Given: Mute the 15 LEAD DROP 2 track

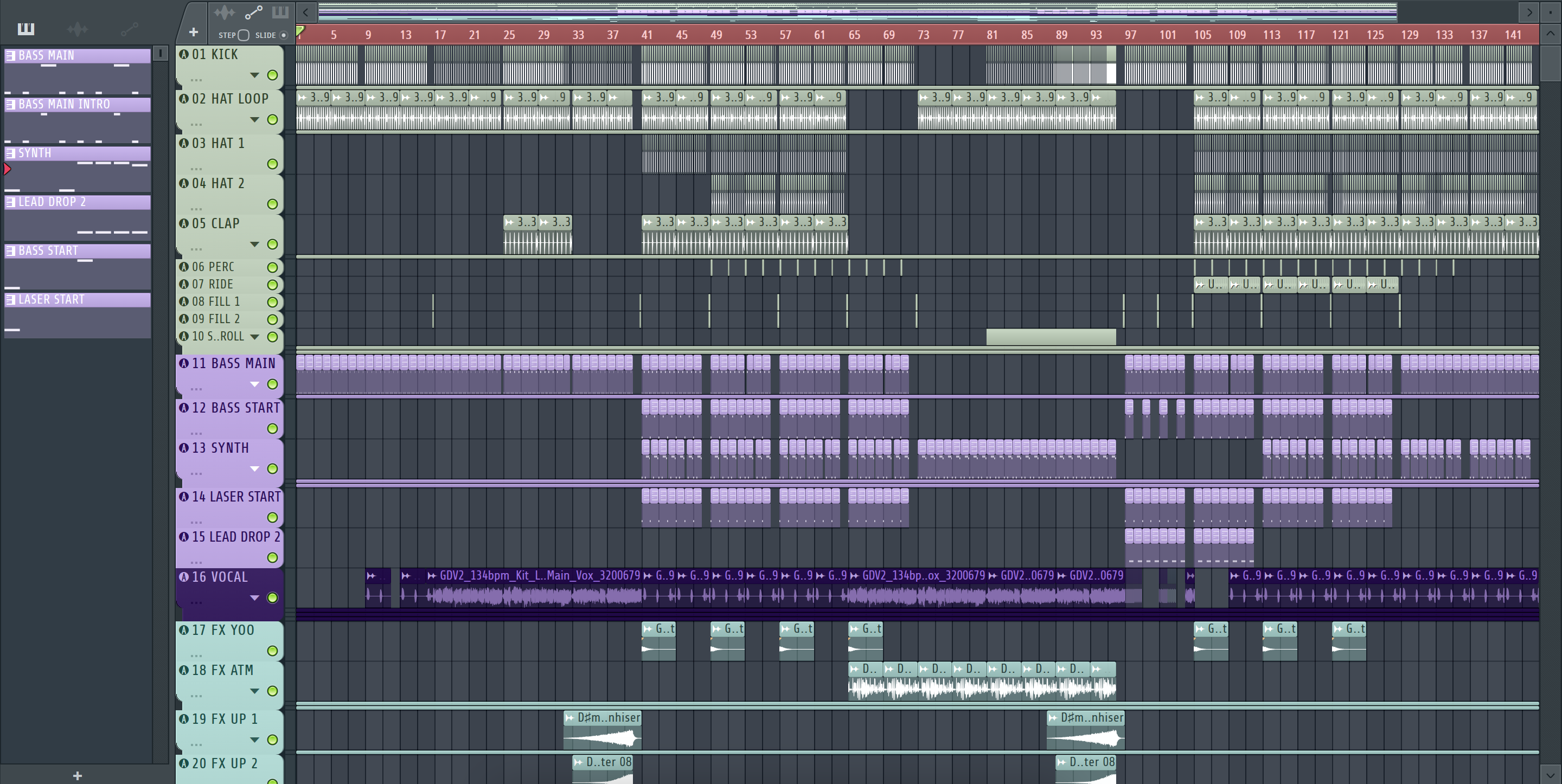Looking at the screenshot, I should tap(272, 557).
